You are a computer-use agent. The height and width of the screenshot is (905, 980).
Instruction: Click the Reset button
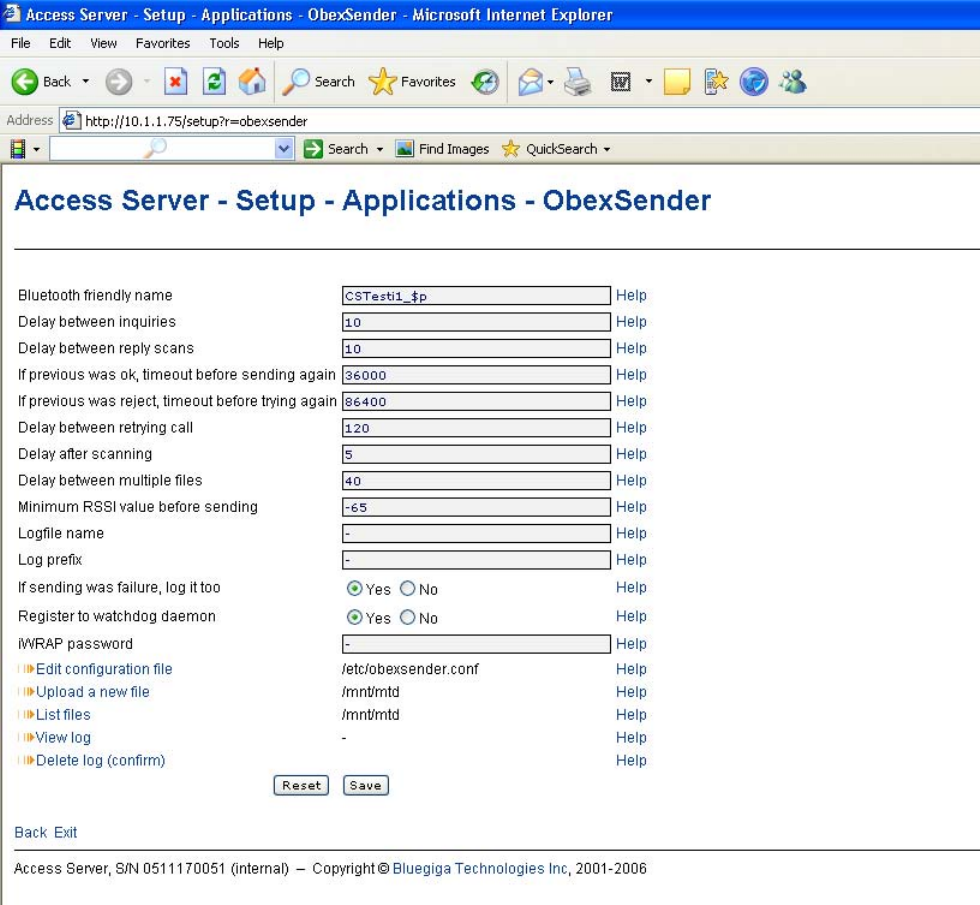pyautogui.click(x=301, y=786)
